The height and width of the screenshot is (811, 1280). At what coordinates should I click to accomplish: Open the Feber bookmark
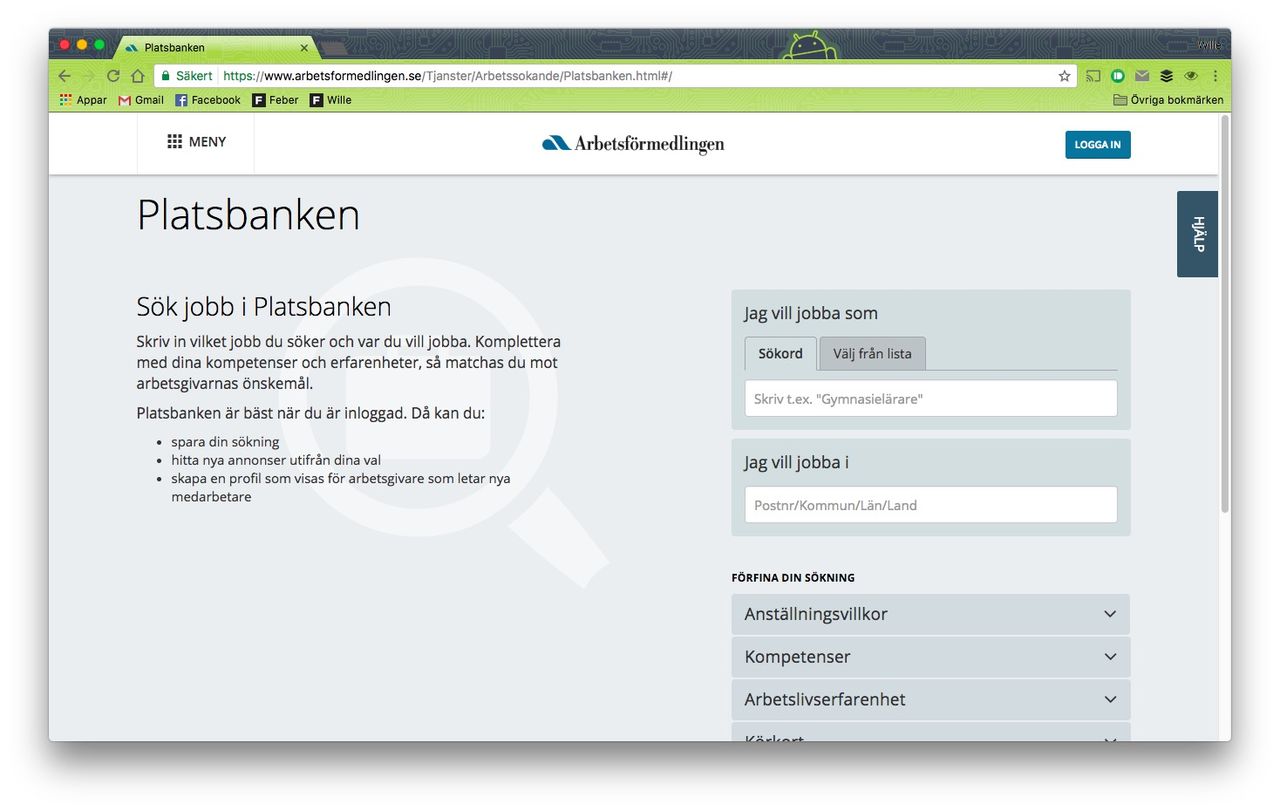tap(276, 100)
